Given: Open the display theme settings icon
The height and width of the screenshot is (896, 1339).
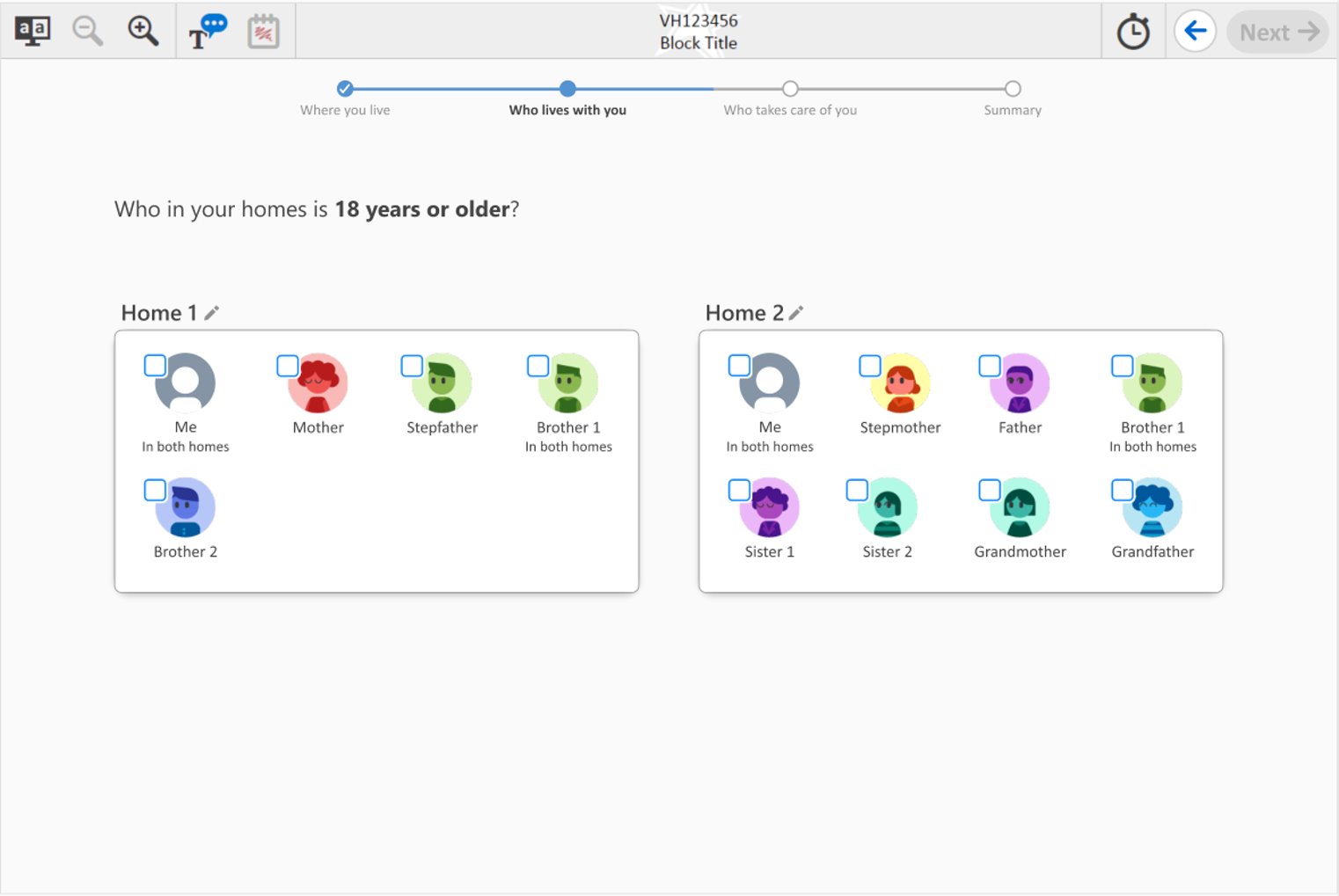Looking at the screenshot, I should 33,31.
